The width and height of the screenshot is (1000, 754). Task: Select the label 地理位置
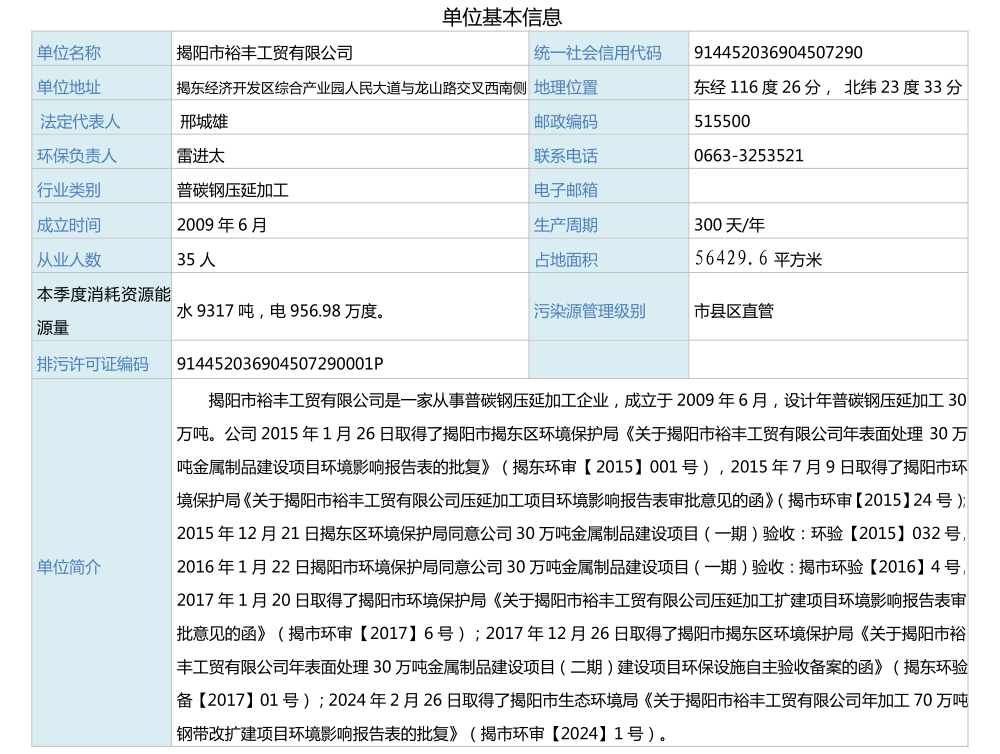click(566, 87)
